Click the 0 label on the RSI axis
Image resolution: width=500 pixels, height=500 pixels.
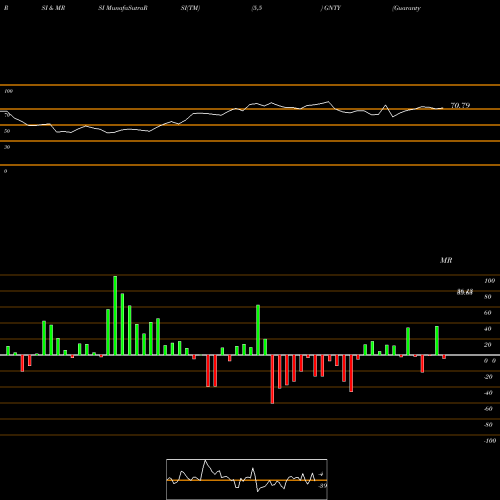tap(5, 171)
